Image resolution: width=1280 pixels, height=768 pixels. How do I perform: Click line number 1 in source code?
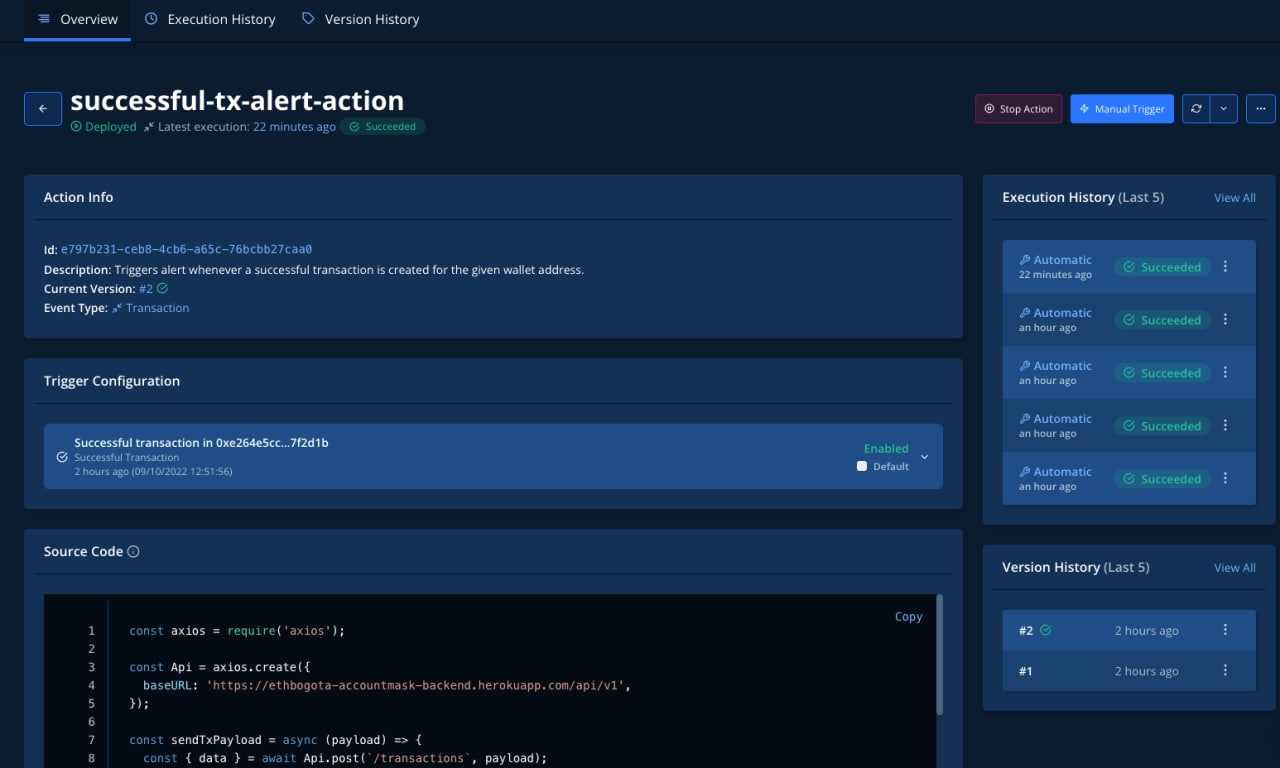pos(91,631)
